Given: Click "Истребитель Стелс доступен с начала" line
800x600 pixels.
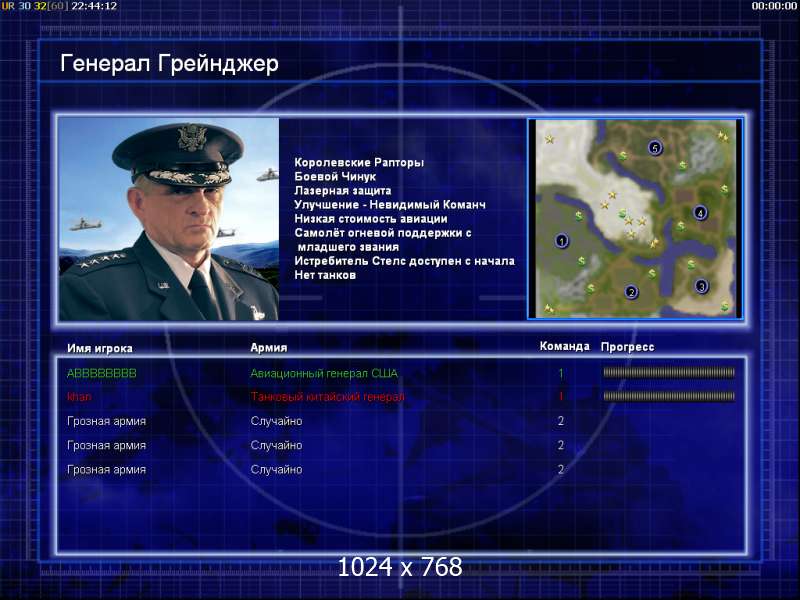Looking at the screenshot, I should point(405,261).
